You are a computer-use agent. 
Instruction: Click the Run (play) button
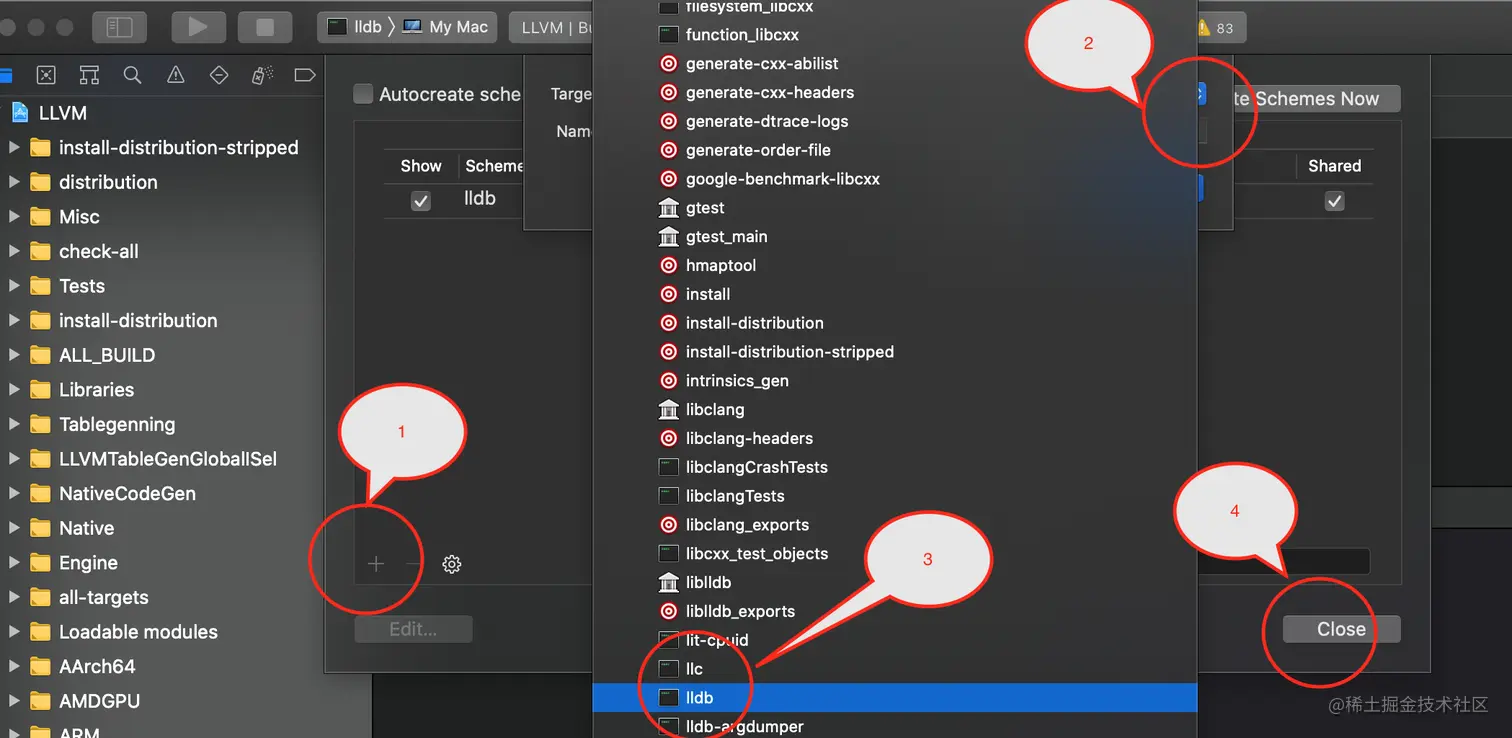pyautogui.click(x=198, y=27)
